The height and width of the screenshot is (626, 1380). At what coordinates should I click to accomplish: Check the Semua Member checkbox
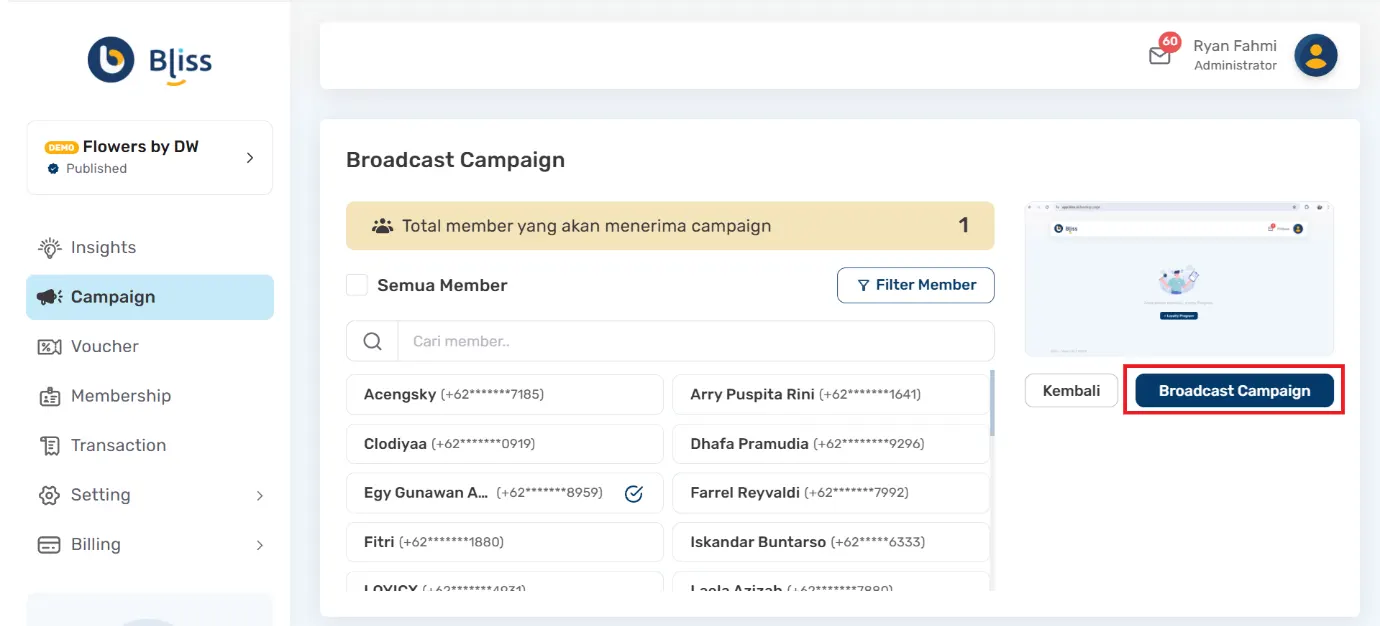[x=357, y=285]
